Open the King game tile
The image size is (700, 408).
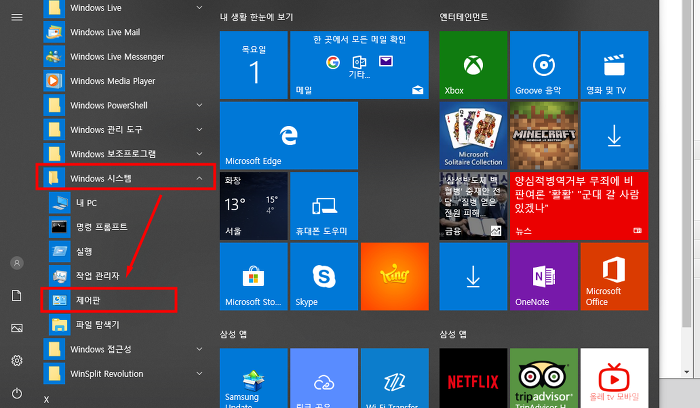pyautogui.click(x=395, y=276)
